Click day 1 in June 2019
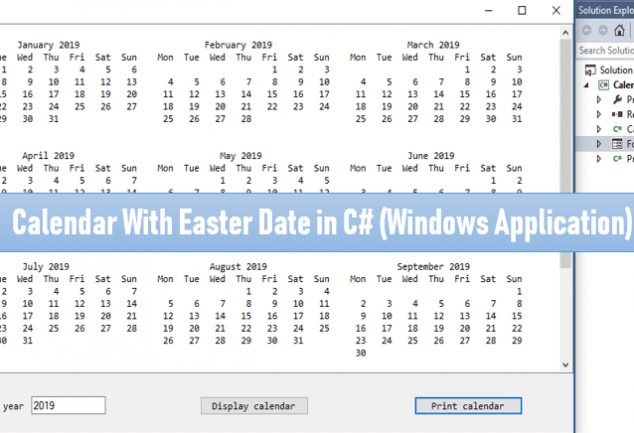The height and width of the screenshot is (433, 634). [x=493, y=181]
